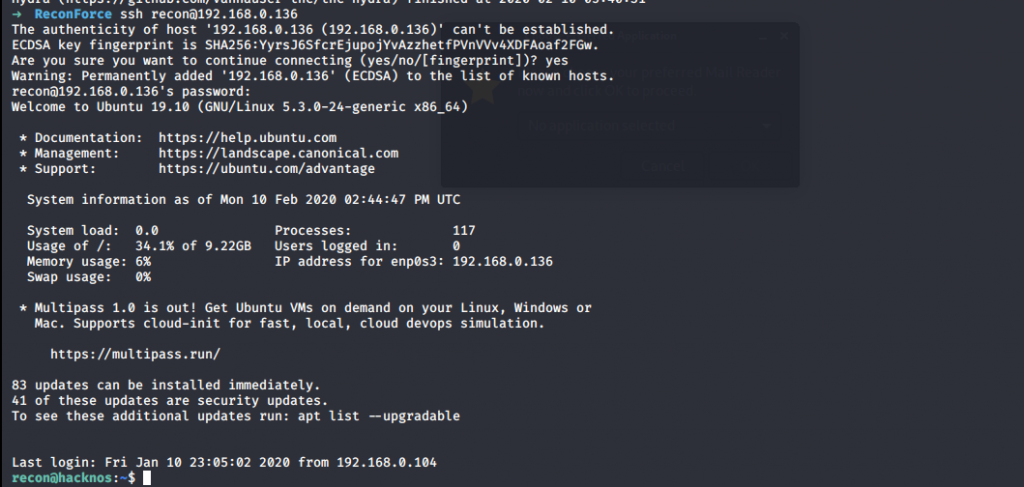Click the faint Cancel button in the dialog
Viewport: 1024px width, 487px height.
point(664,166)
